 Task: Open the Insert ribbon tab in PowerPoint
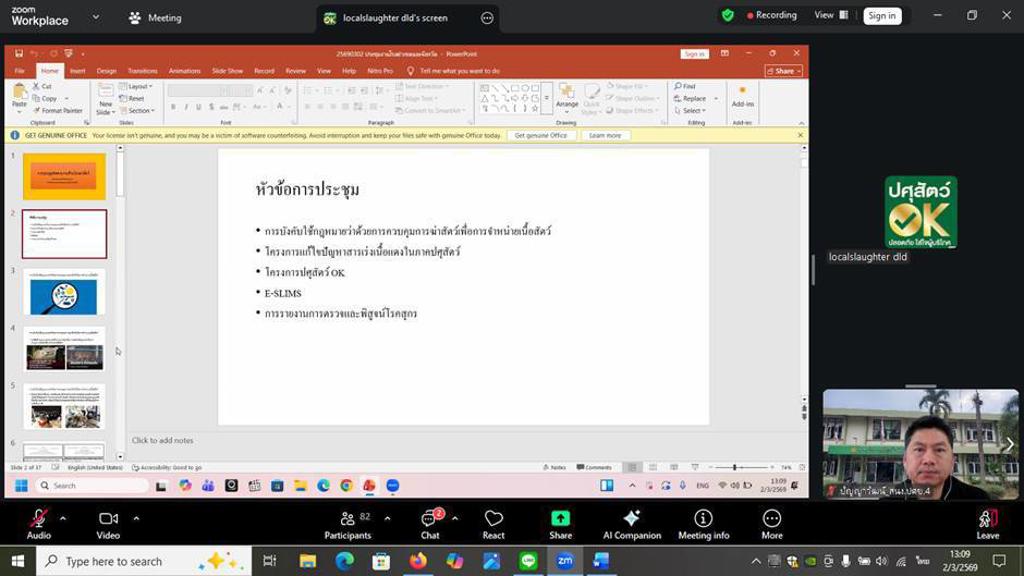(x=77, y=71)
